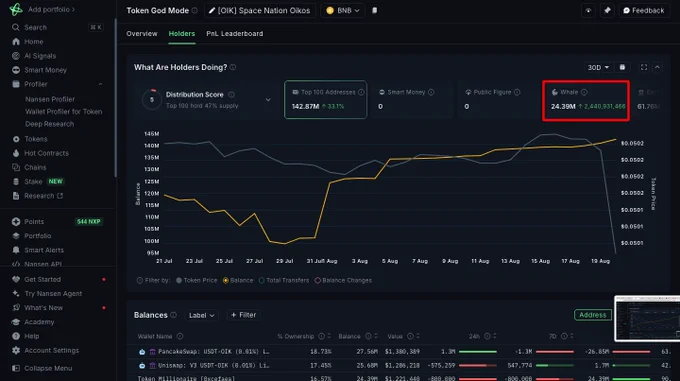Open the Label dropdown in Balances
680x381 pixels.
coord(201,315)
